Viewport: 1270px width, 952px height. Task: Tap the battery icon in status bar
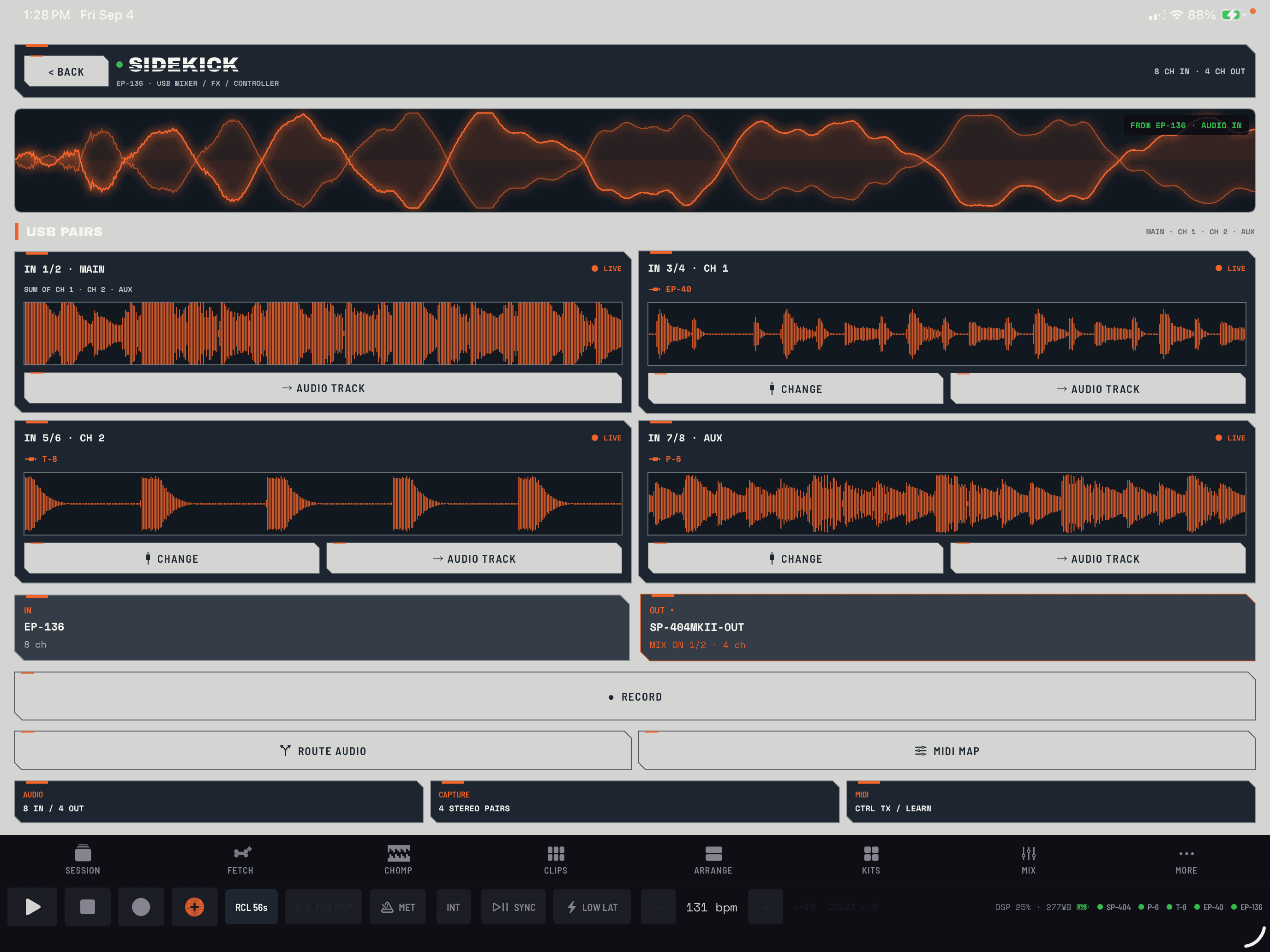point(1232,15)
